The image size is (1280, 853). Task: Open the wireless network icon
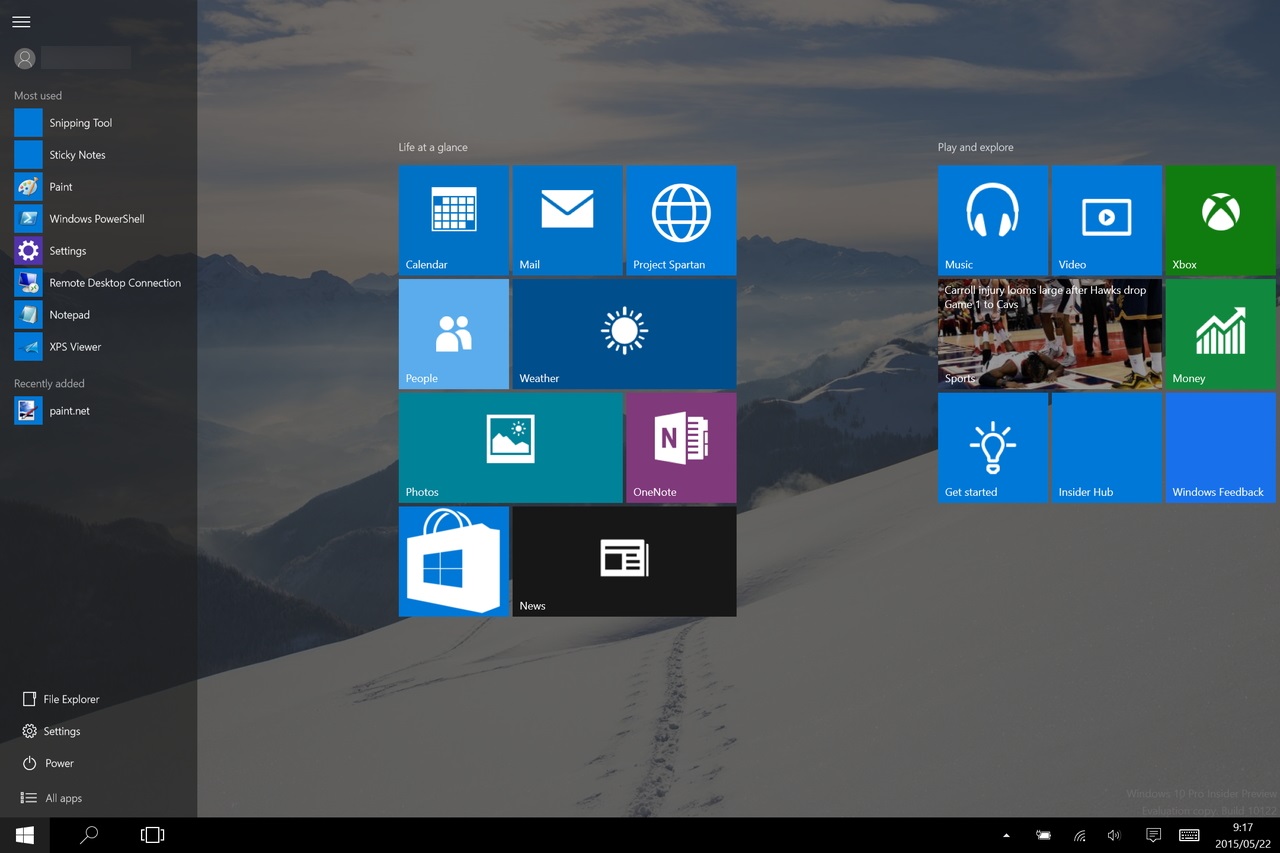click(1080, 835)
